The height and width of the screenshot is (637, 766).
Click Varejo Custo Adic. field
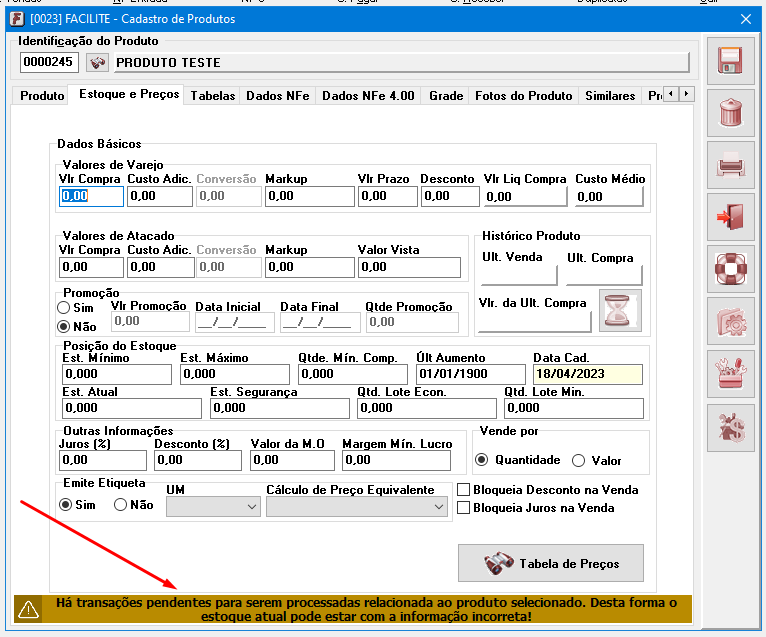[160, 196]
